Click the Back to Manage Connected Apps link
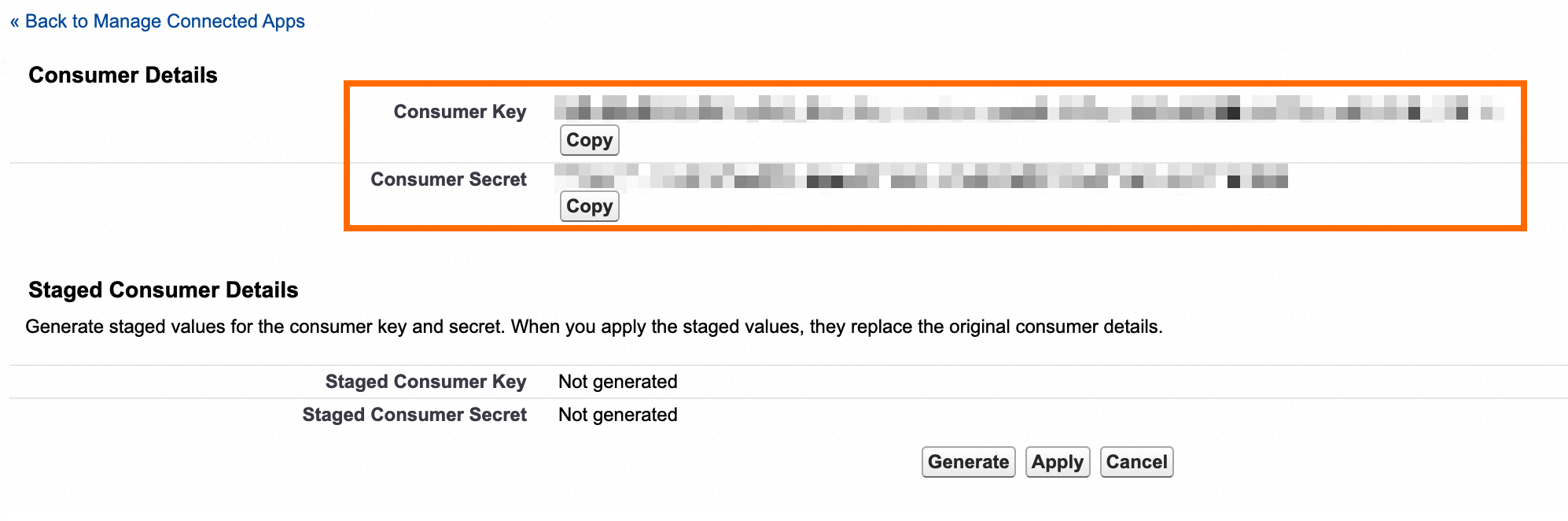Viewport: 1568px width, 521px height. tap(164, 21)
